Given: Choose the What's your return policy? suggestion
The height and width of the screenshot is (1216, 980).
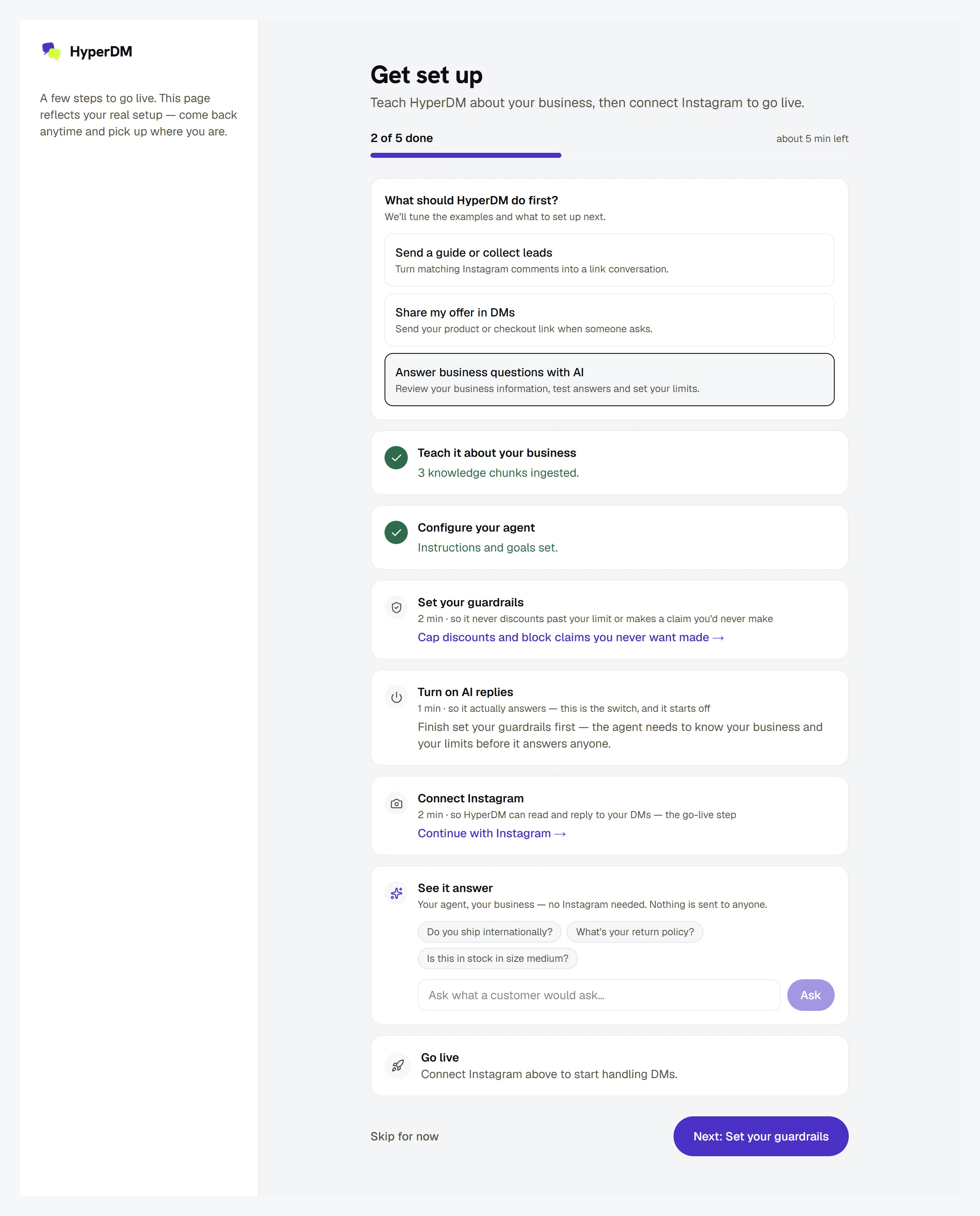Looking at the screenshot, I should (x=635, y=932).
